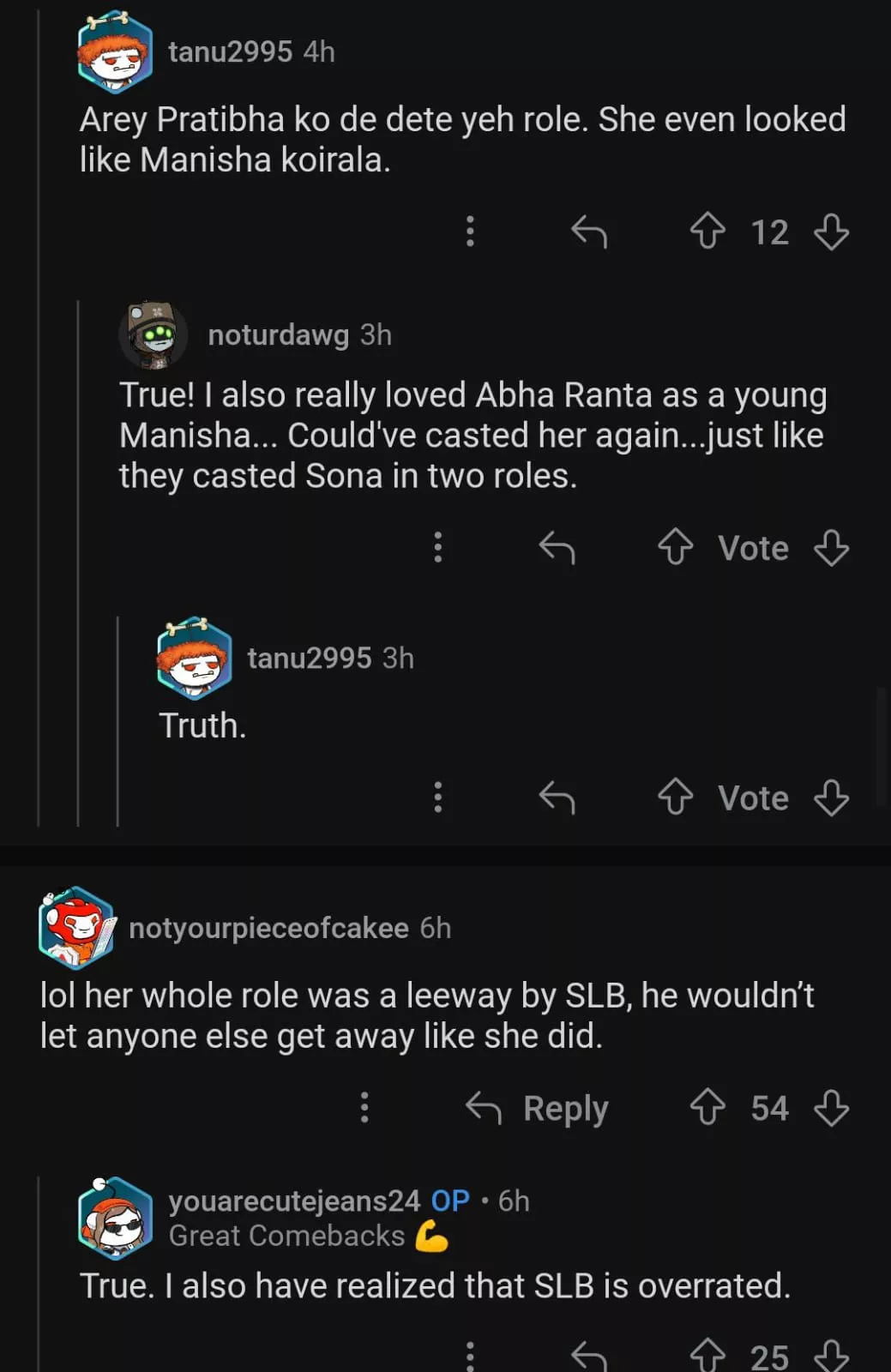Open three-dot menu on youarecutejeans24's comment
Image resolution: width=891 pixels, height=1372 pixels.
tap(470, 1356)
